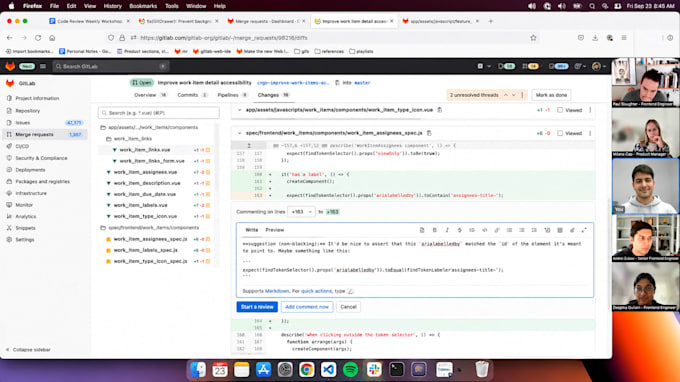Switch to the Commits tab
Viewport: 680px width, 382px height.
point(193,95)
